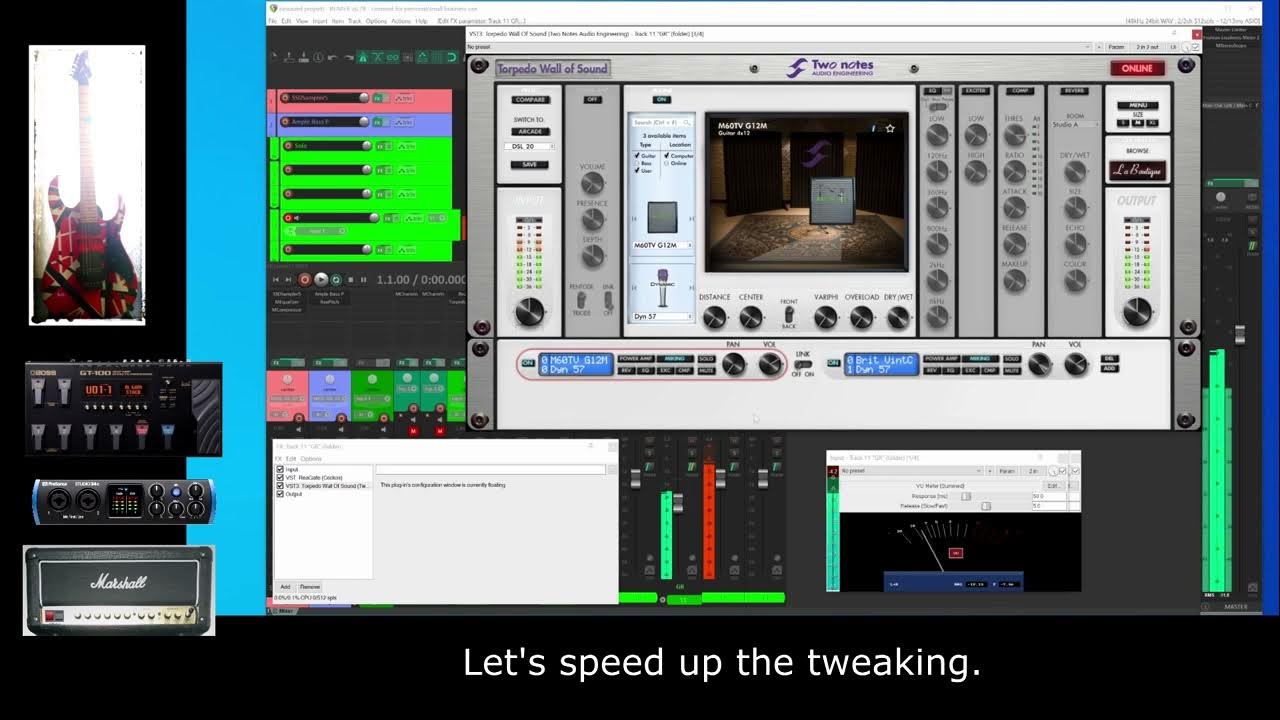
Task: Open the REAPER File menu
Action: [273, 21]
